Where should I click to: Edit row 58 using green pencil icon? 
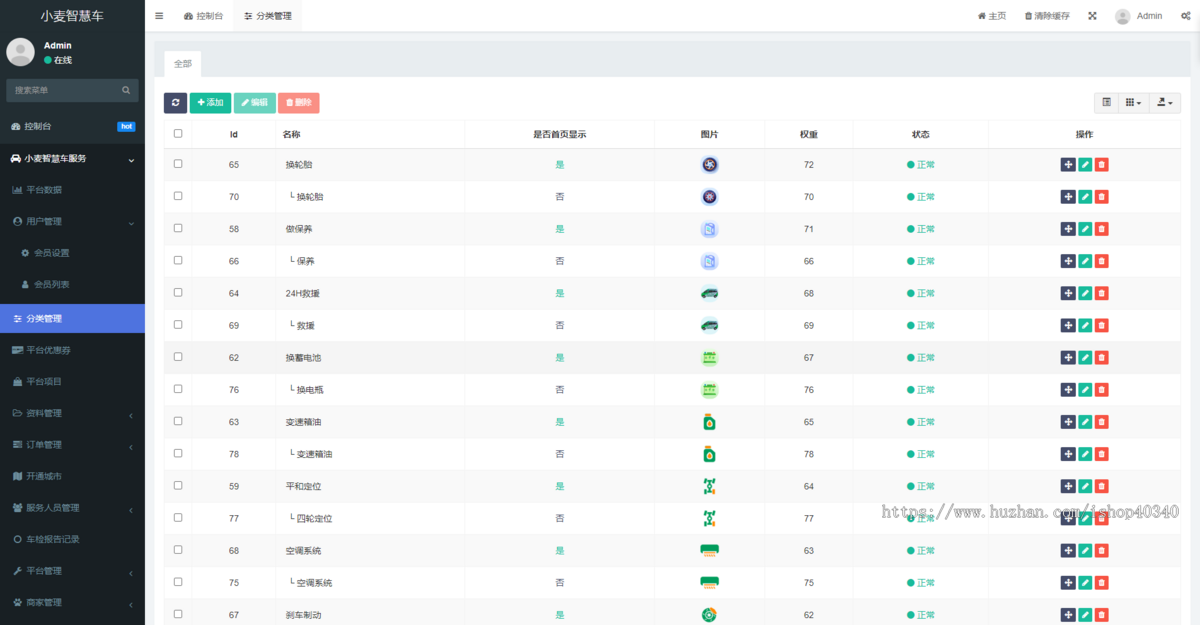point(1085,229)
